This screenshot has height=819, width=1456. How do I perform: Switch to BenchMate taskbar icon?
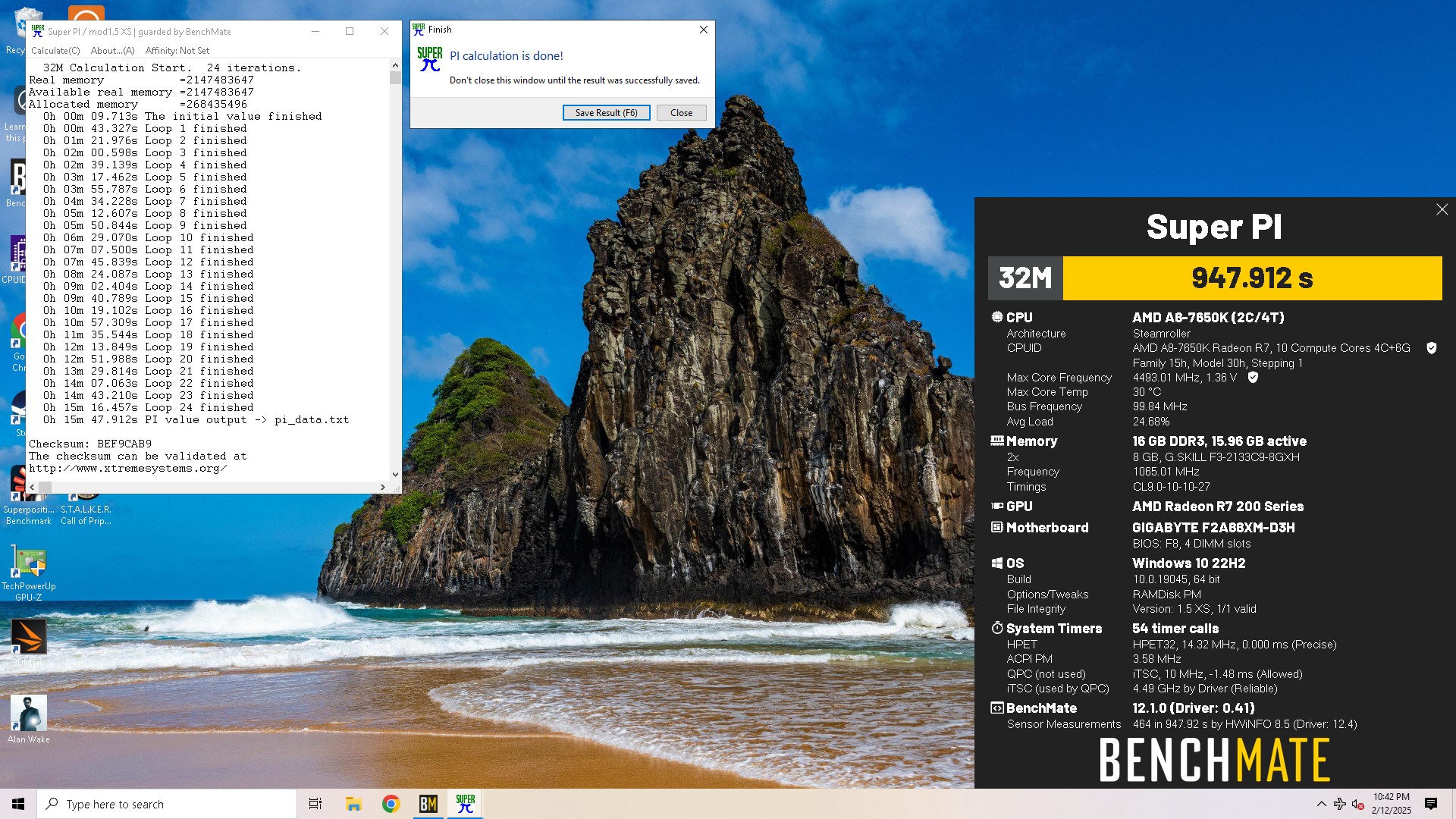pyautogui.click(x=428, y=804)
